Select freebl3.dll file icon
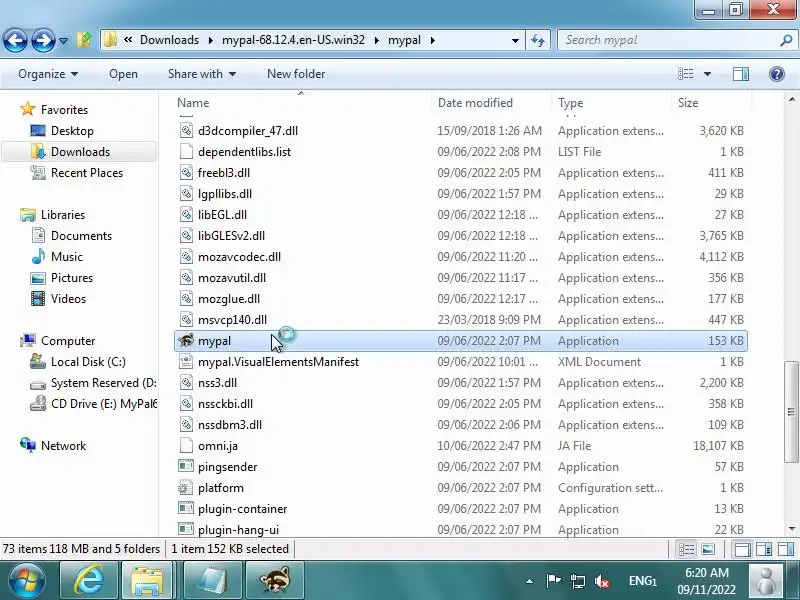 pyautogui.click(x=186, y=172)
